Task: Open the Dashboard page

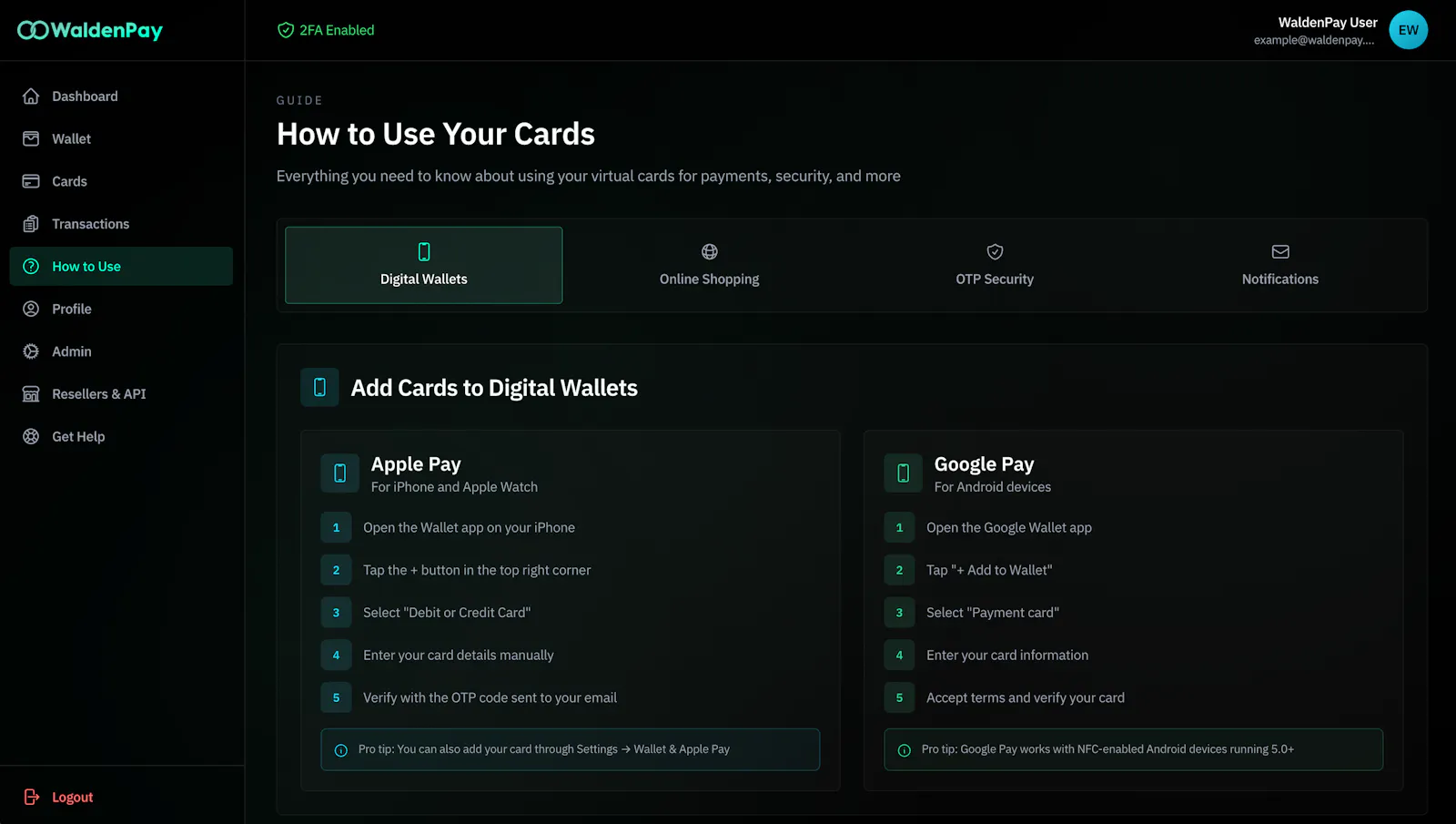Action: pyautogui.click(x=121, y=97)
